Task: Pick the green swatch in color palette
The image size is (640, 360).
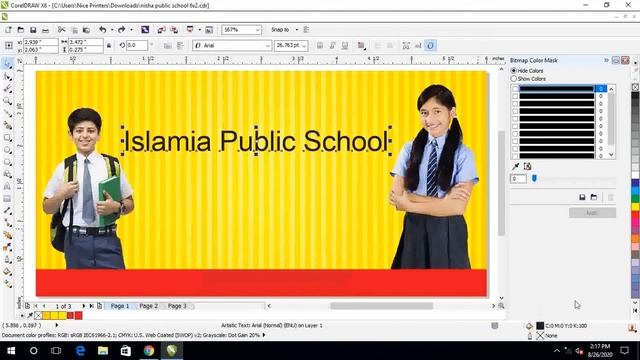Action: [x=636, y=198]
